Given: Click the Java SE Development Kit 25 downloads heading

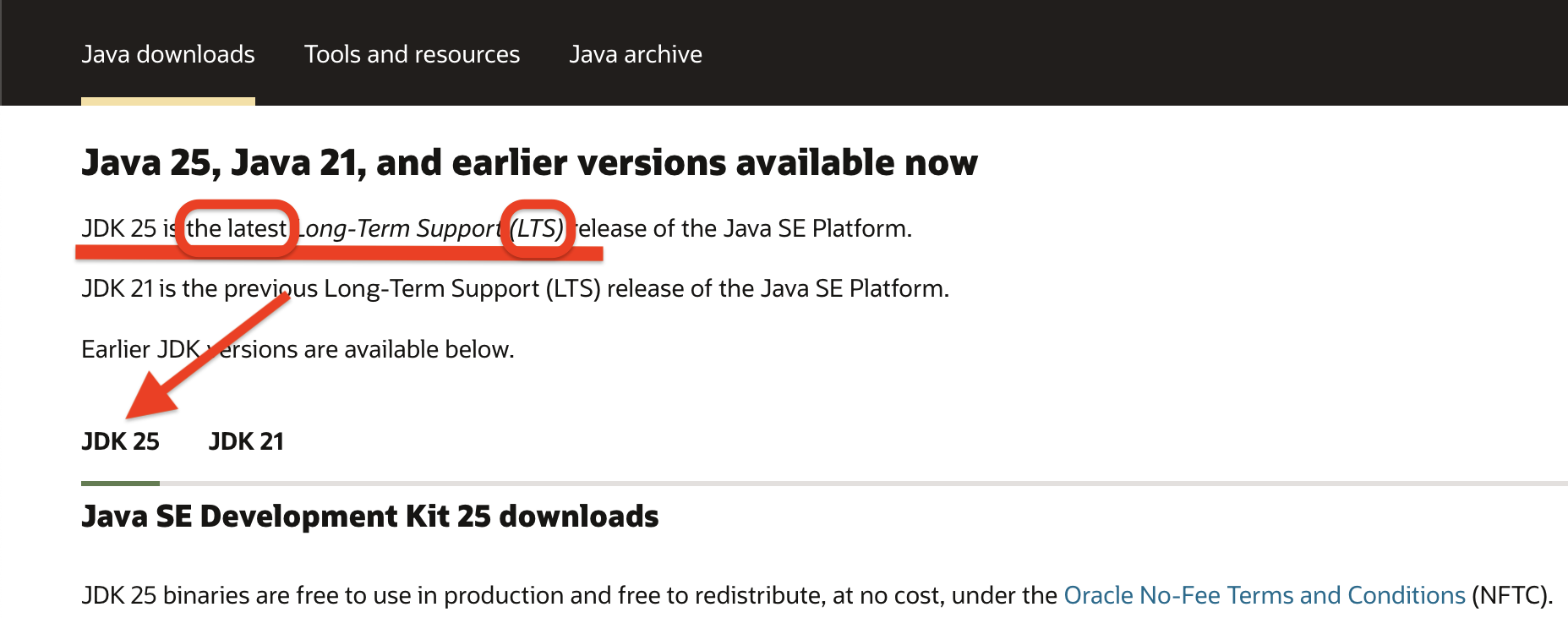Looking at the screenshot, I should [369, 516].
